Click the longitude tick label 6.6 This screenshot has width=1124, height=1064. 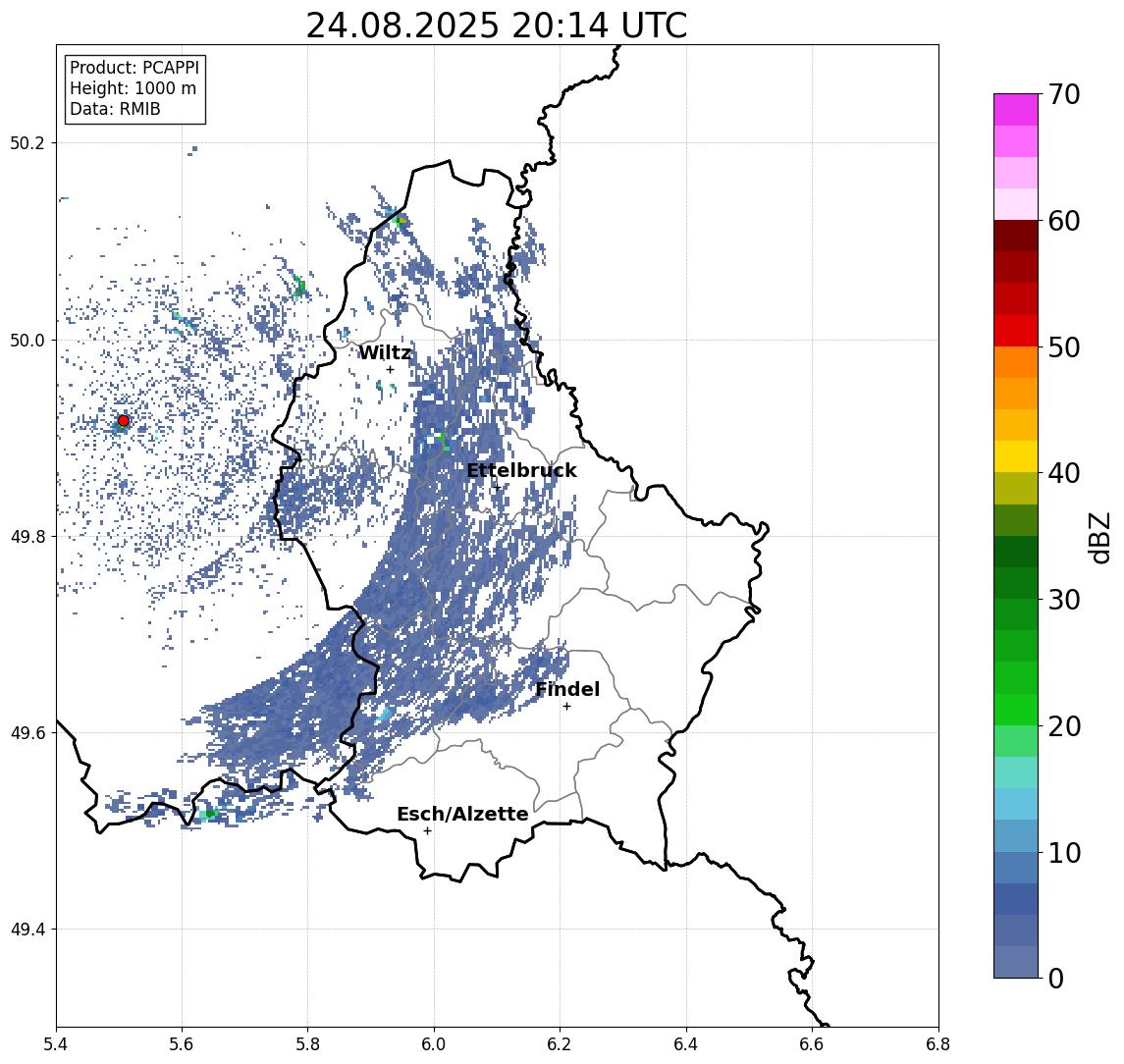[x=812, y=1045]
